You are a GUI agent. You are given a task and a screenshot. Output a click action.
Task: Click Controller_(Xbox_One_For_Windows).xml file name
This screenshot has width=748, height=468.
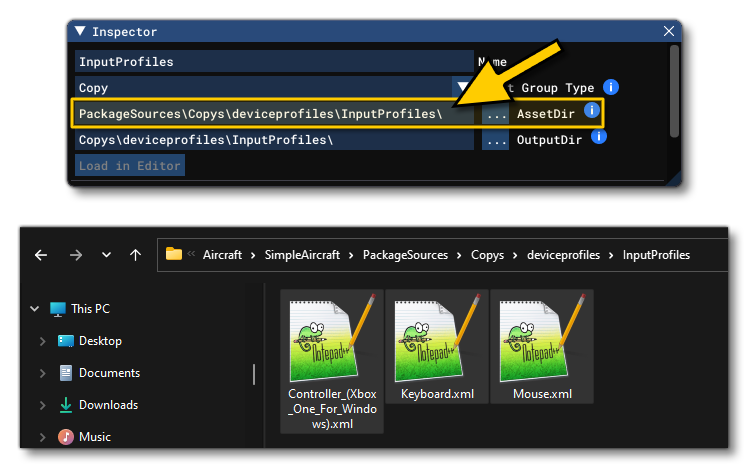(x=332, y=409)
